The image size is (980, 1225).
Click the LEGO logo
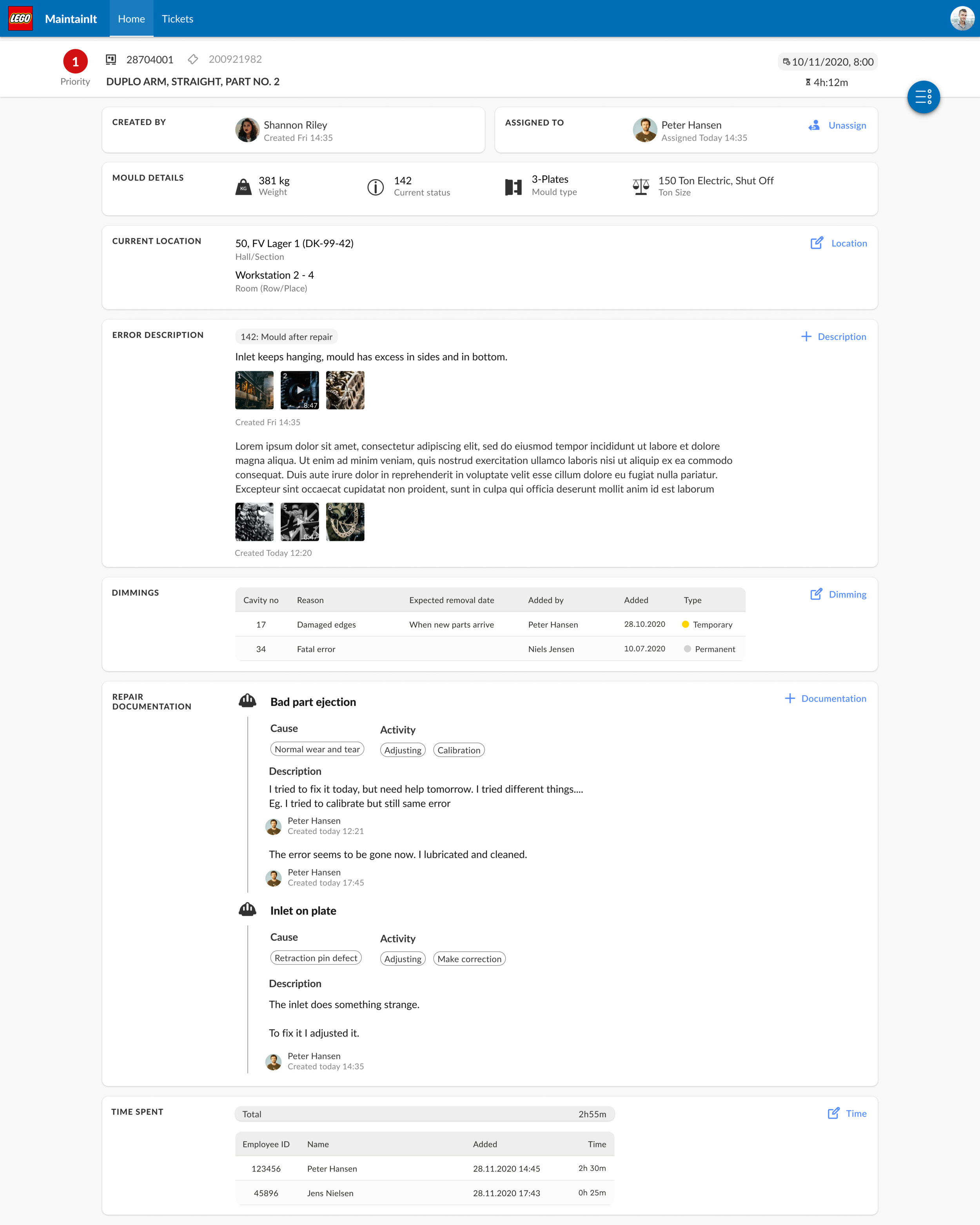point(20,18)
